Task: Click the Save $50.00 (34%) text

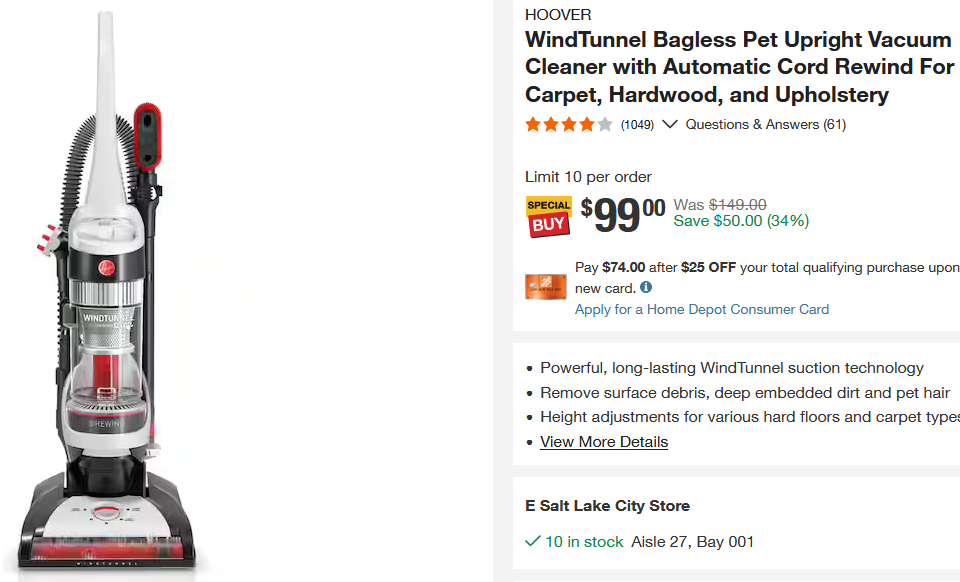Action: click(x=741, y=221)
